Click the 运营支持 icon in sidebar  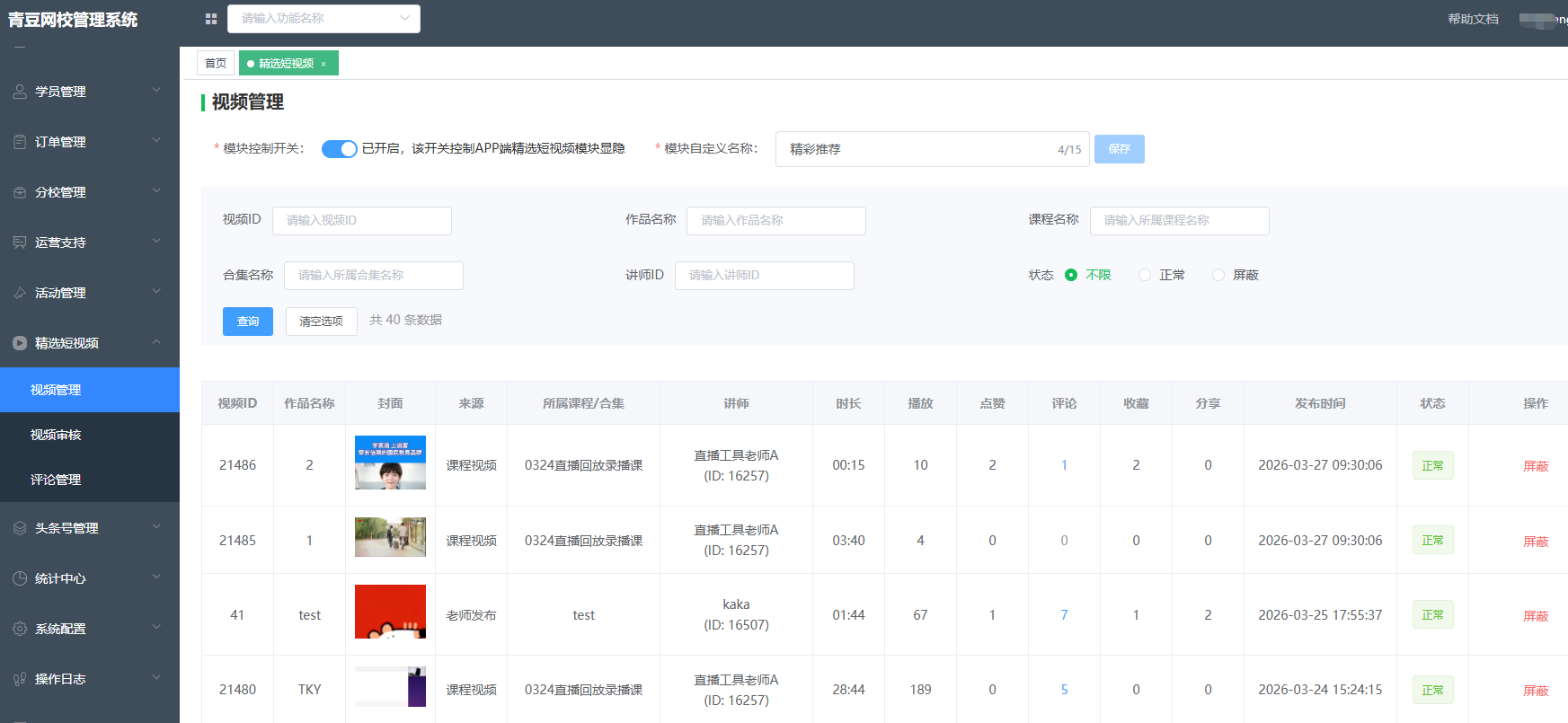[x=20, y=242]
